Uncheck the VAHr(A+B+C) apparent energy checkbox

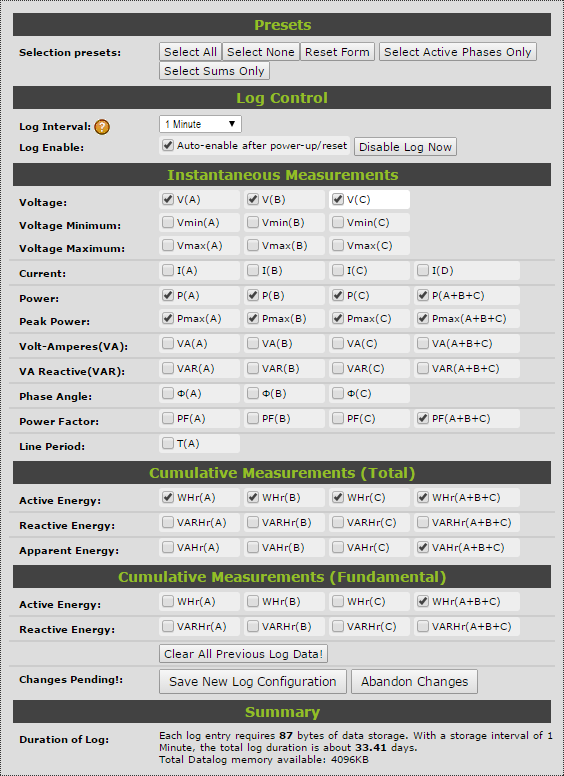coord(423,547)
